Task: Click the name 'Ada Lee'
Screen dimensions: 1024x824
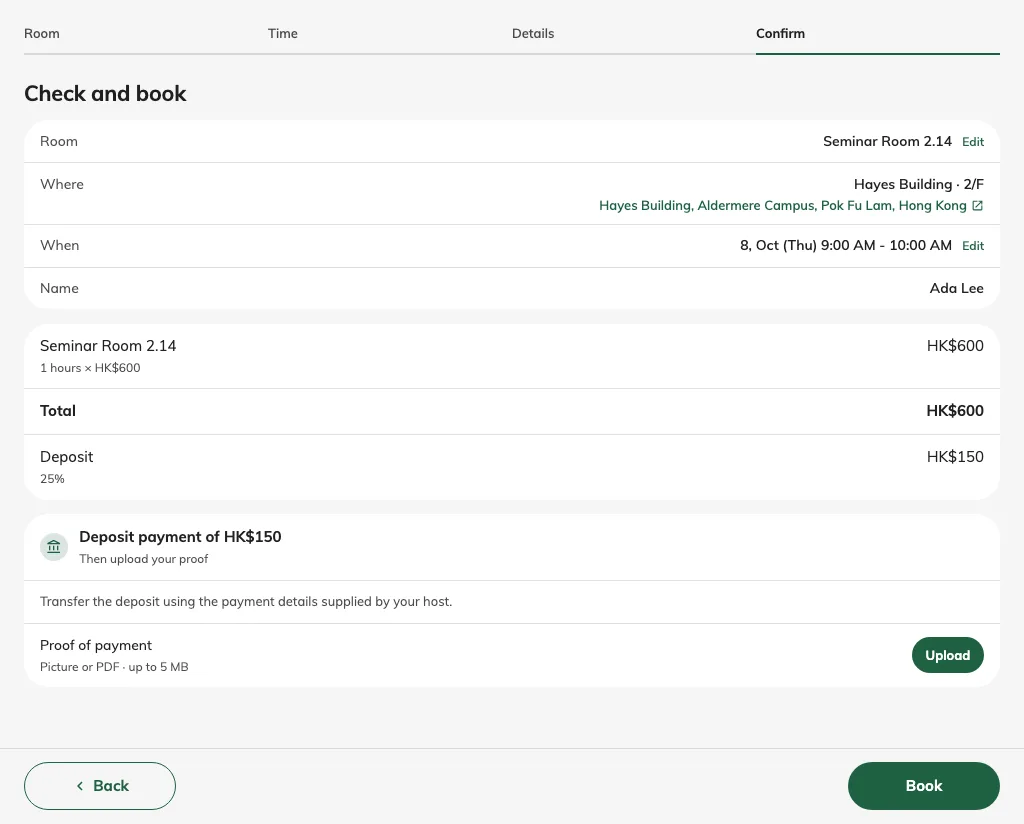Action: point(957,288)
